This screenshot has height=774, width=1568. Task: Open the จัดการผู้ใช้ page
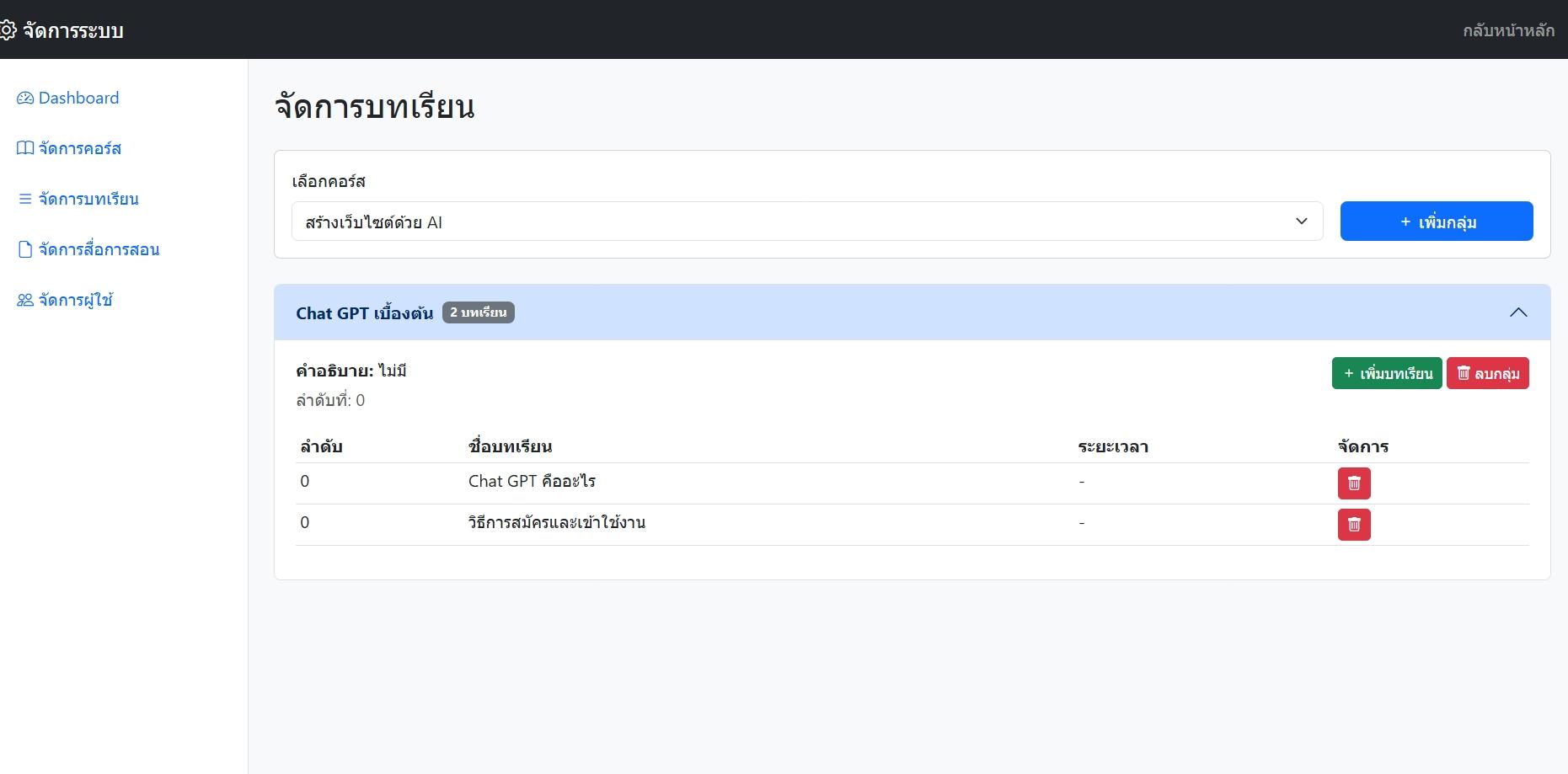pos(65,300)
